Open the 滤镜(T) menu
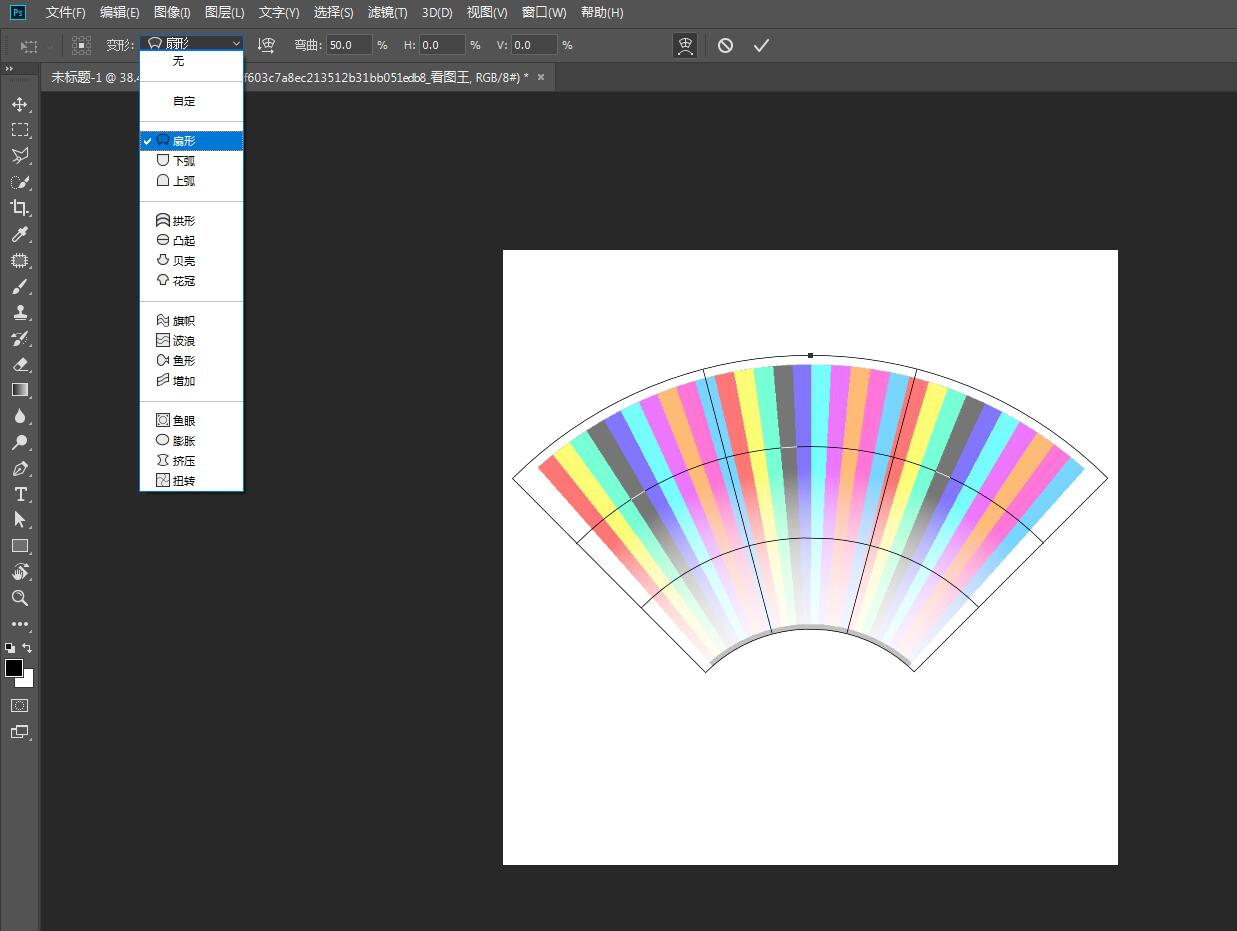 [387, 12]
